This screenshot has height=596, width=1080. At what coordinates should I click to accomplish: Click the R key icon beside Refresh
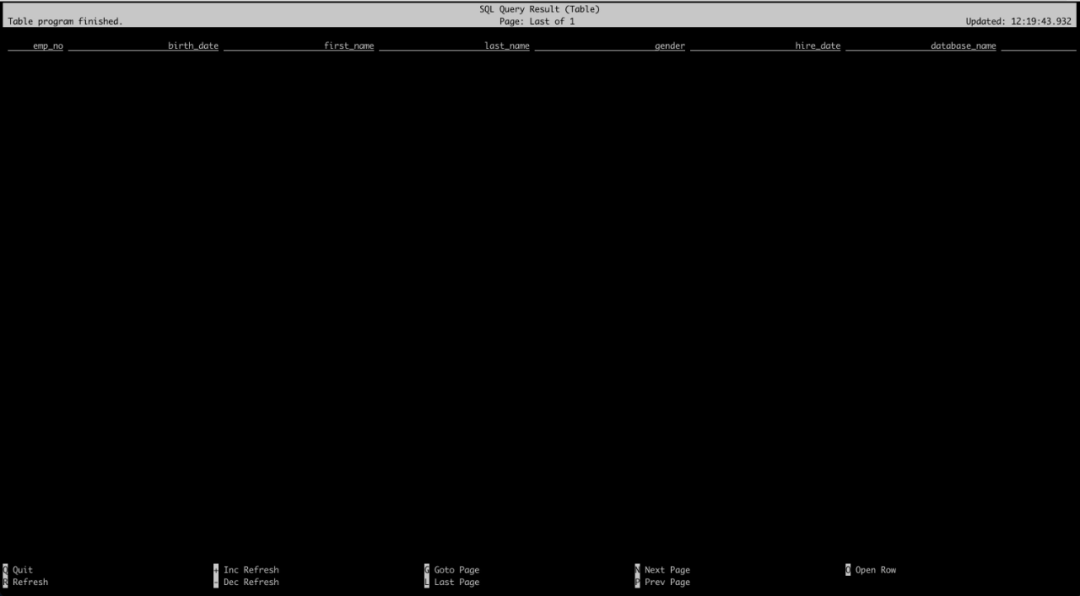pos(5,581)
